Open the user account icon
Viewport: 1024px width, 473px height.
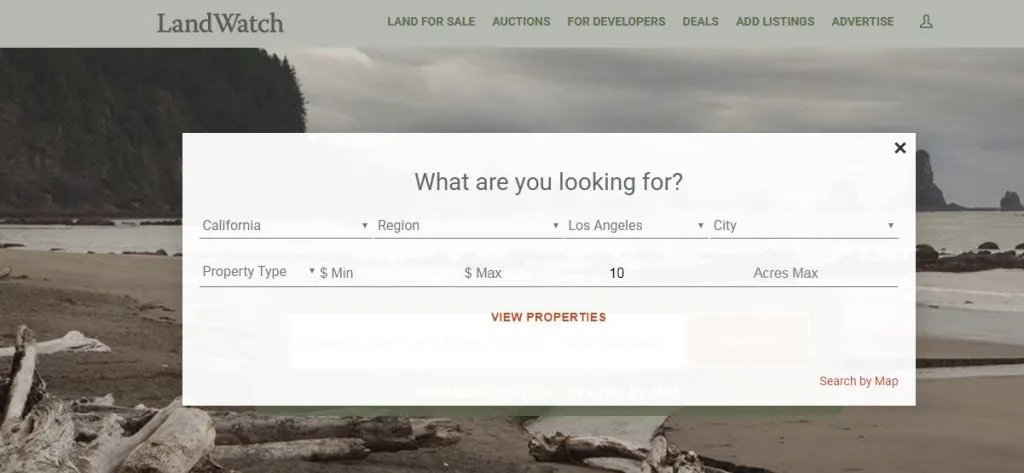click(x=926, y=22)
